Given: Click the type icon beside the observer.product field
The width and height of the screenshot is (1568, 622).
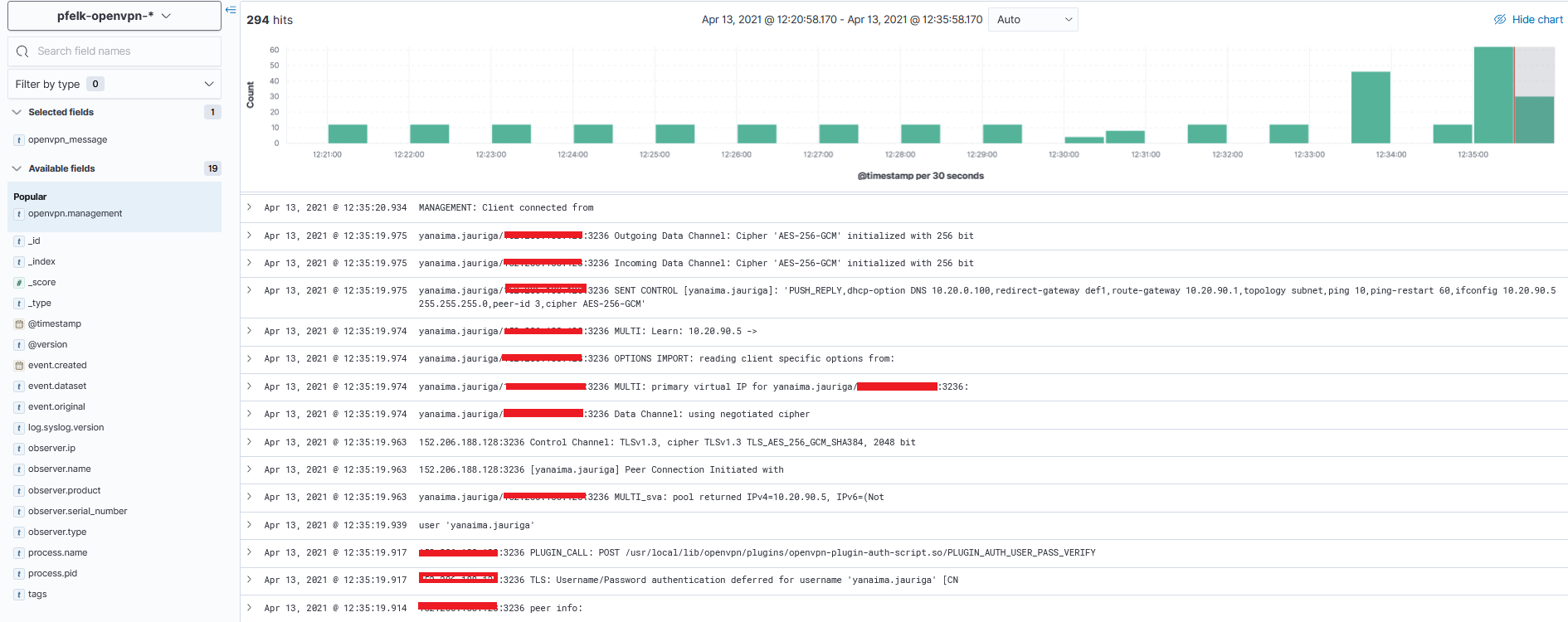Looking at the screenshot, I should [19, 491].
